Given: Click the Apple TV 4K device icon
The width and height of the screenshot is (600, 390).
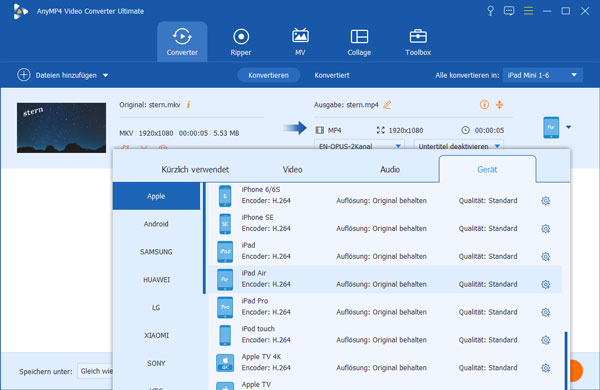Looking at the screenshot, I should point(225,363).
